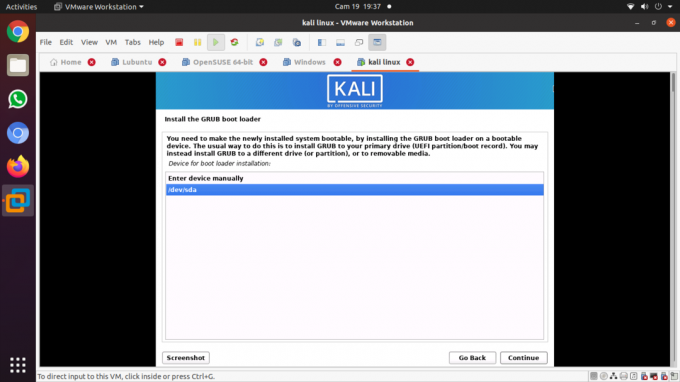
Task: Close the Home tab
Action: (92, 62)
